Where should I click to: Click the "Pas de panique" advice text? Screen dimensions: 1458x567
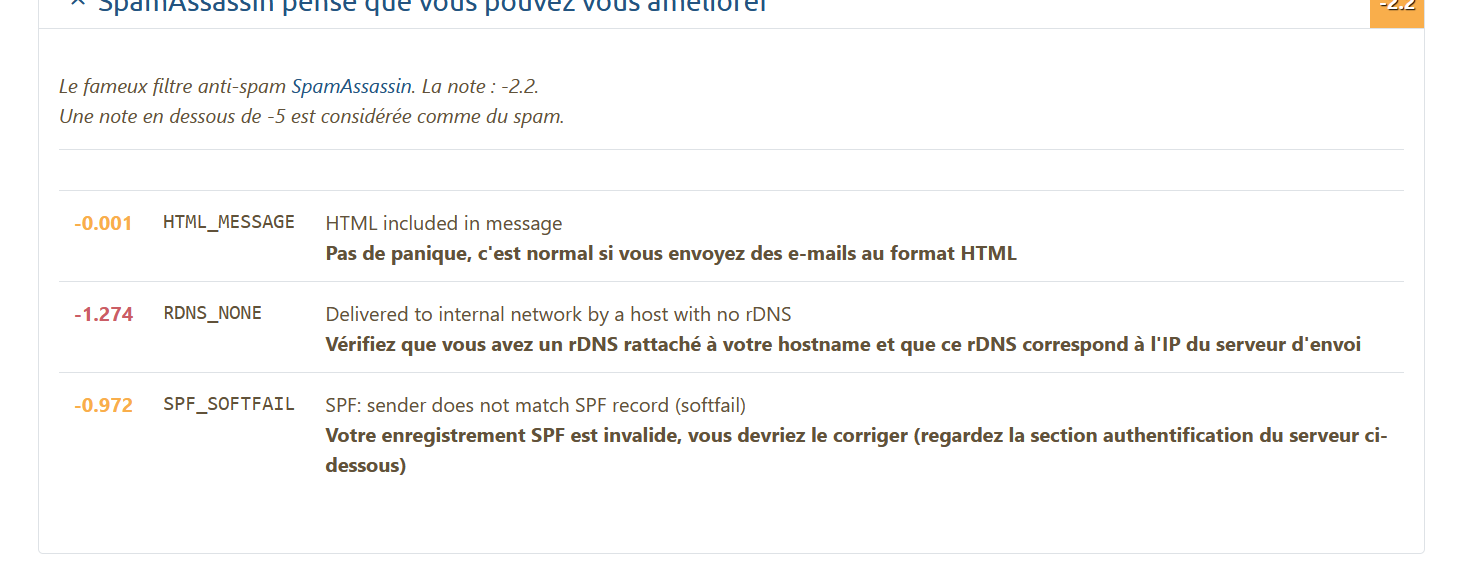coord(671,254)
